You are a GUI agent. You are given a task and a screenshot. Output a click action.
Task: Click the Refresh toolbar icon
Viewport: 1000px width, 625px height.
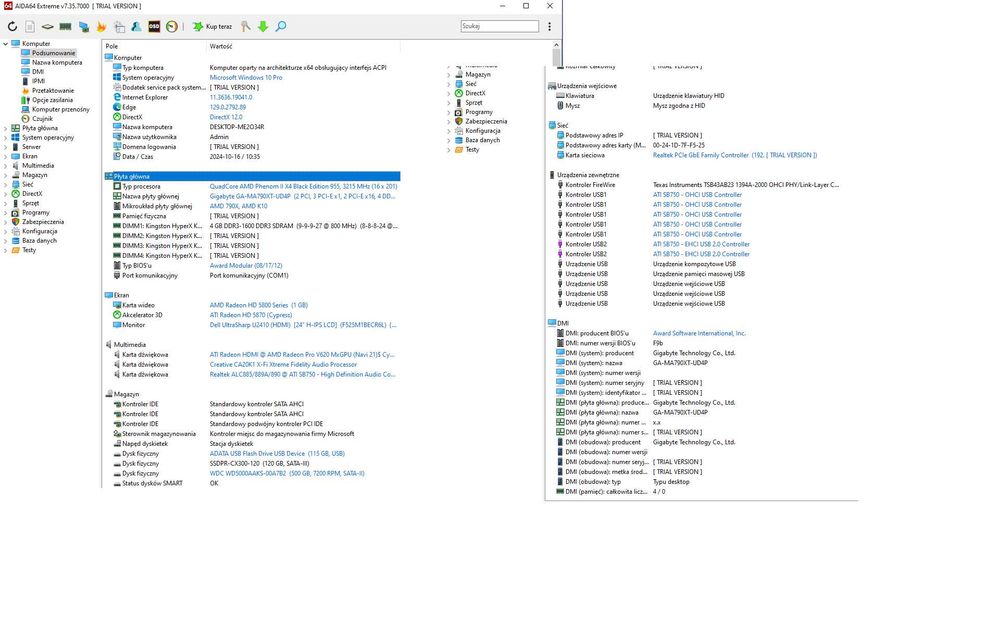pyautogui.click(x=12, y=27)
